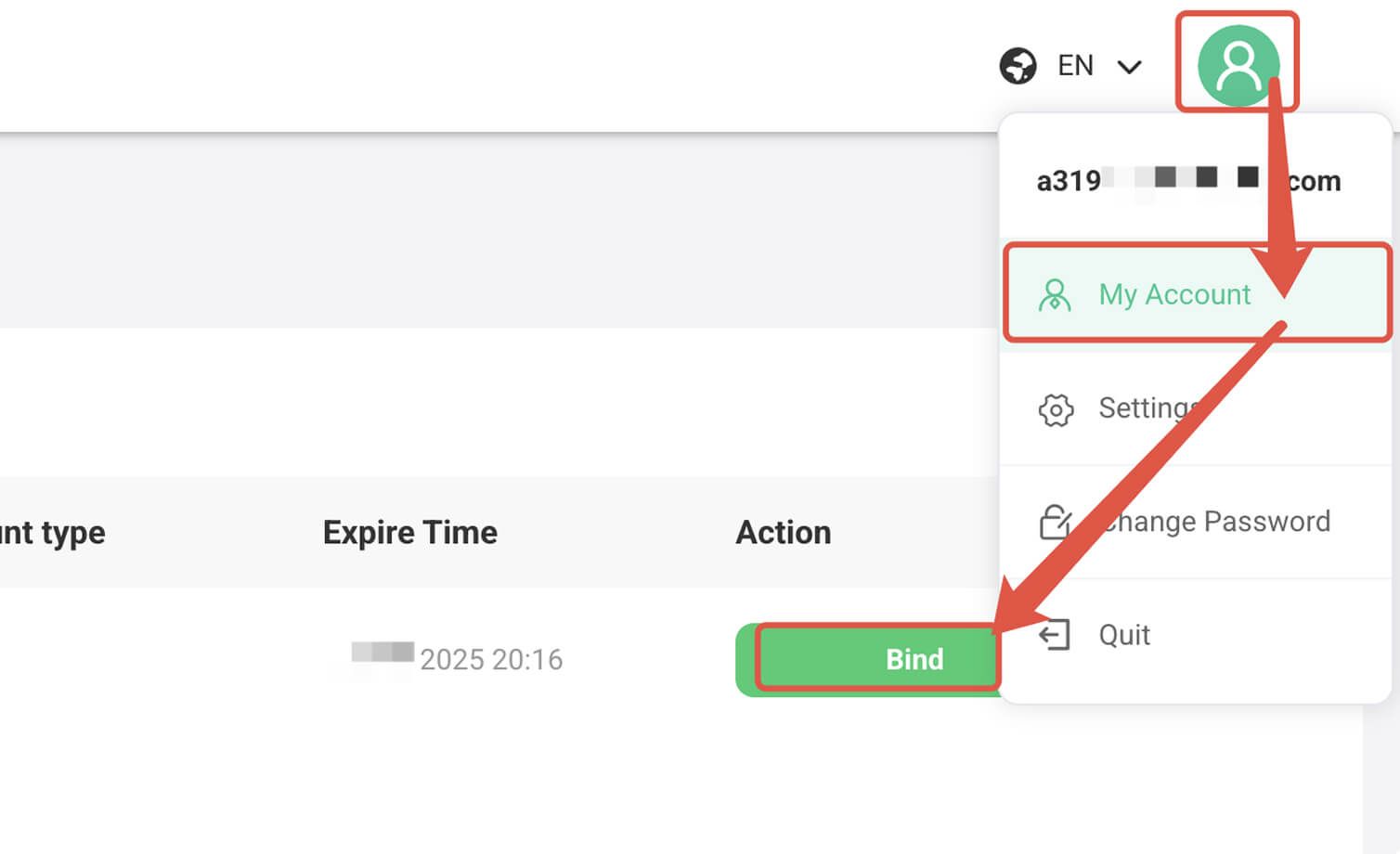The height and width of the screenshot is (854, 1400).
Task: Select My Account from the menu
Action: pos(1174,295)
